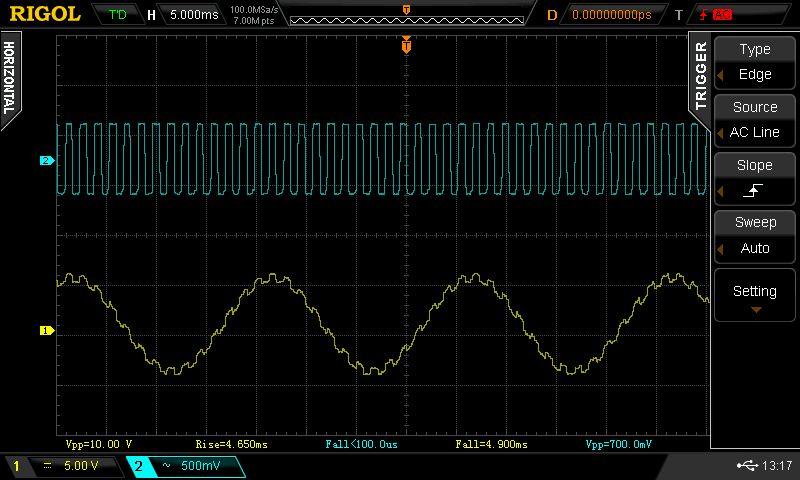Click the rising edge slope symbol
Viewport: 800px width, 480px height.
[753, 191]
